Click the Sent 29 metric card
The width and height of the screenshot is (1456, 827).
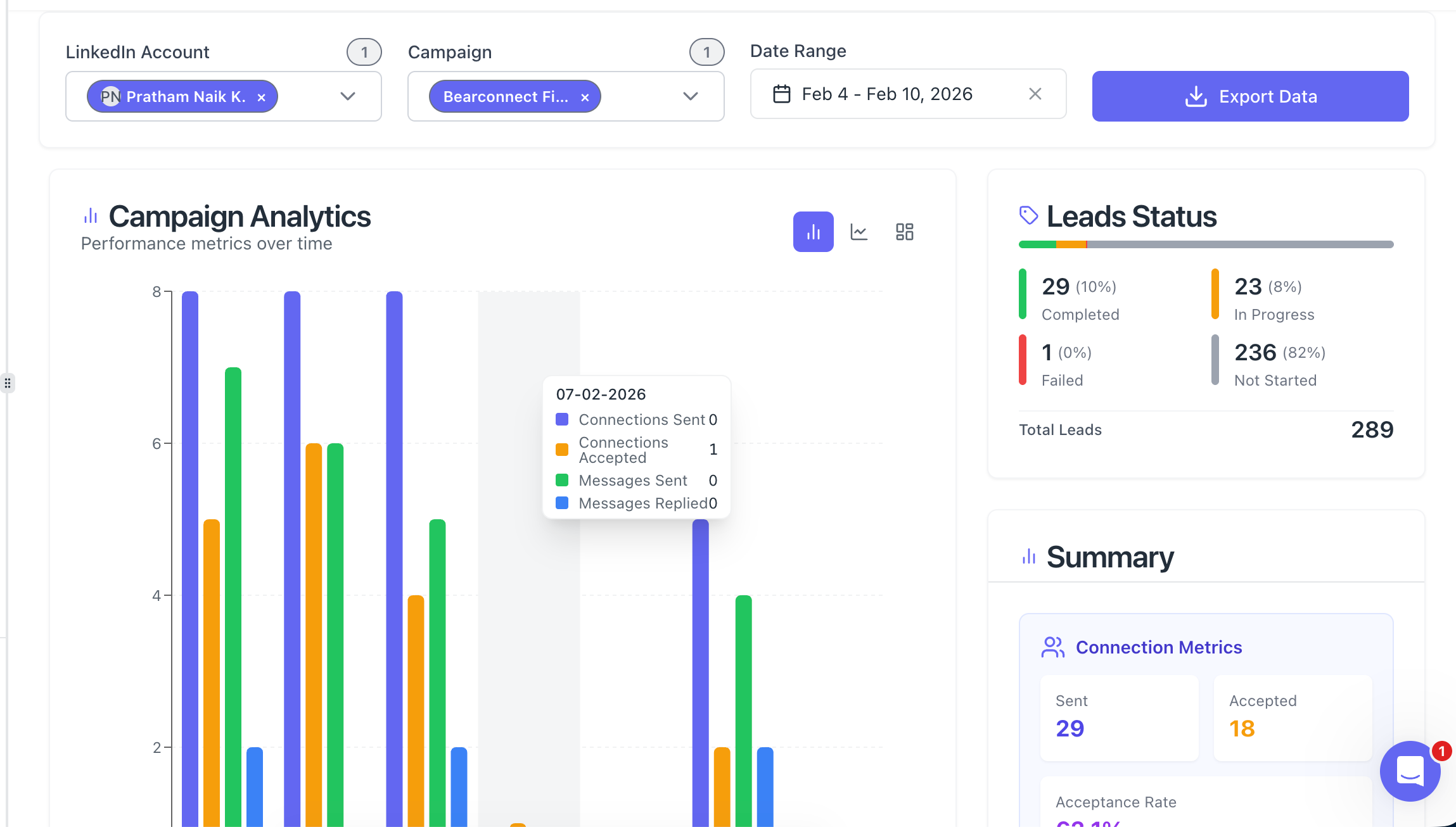1119,717
